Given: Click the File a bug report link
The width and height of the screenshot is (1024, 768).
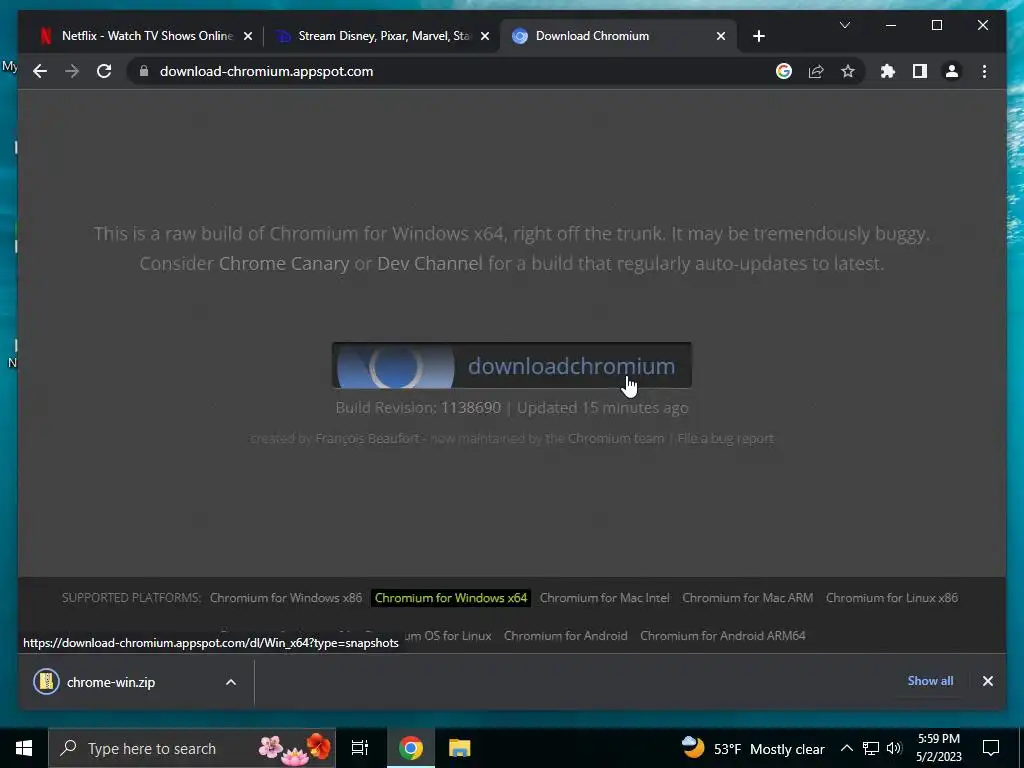Looking at the screenshot, I should point(726,439).
